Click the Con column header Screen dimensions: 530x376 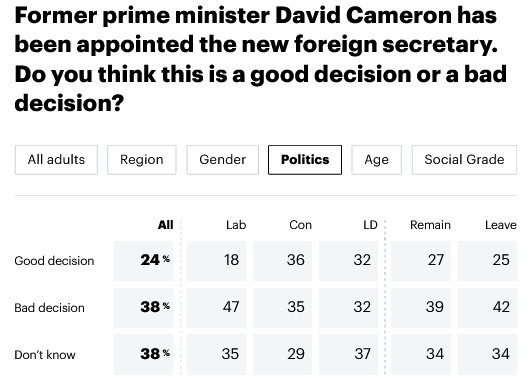[300, 225]
